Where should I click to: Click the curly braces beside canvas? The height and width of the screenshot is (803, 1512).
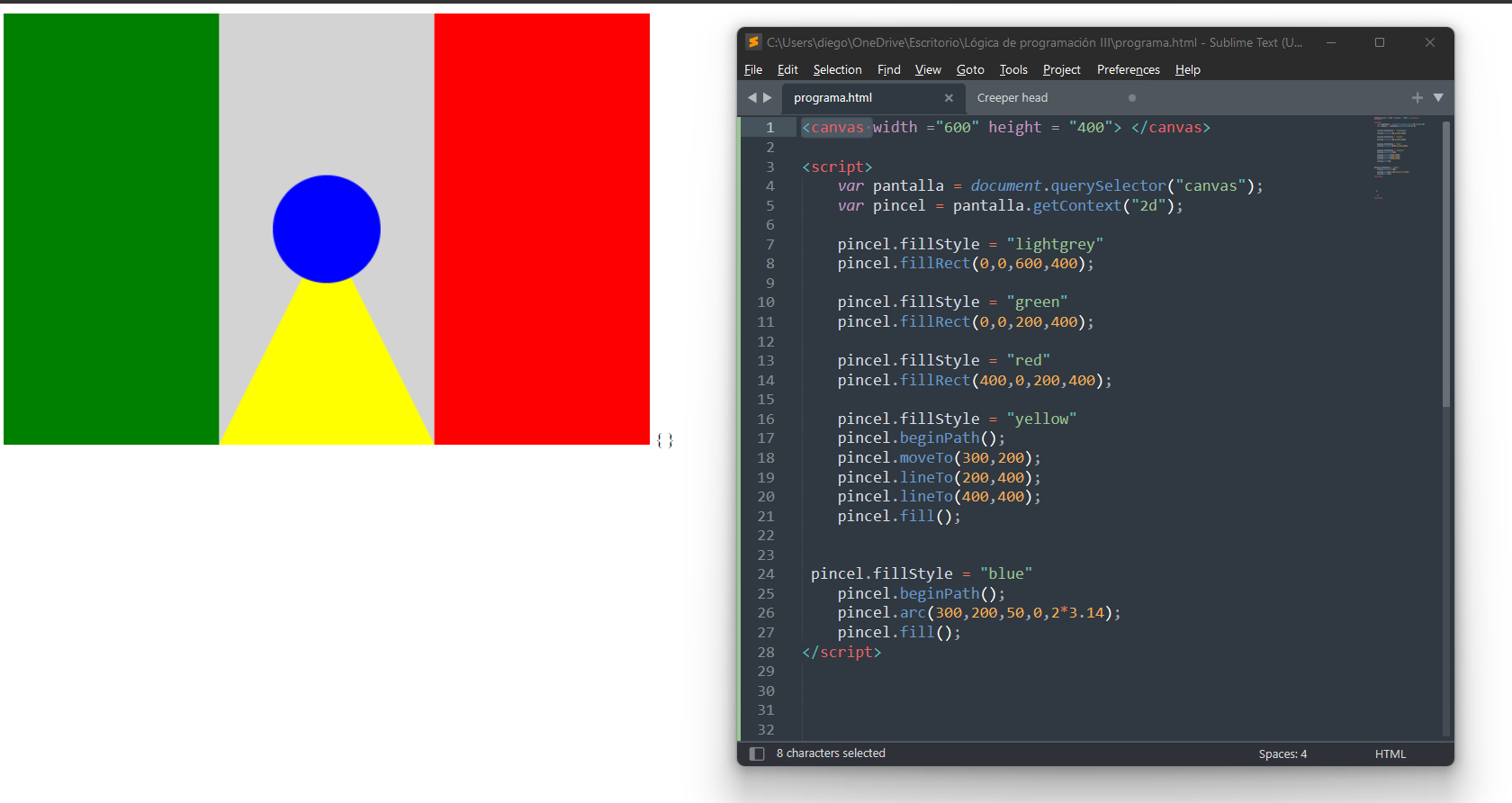pos(665,440)
